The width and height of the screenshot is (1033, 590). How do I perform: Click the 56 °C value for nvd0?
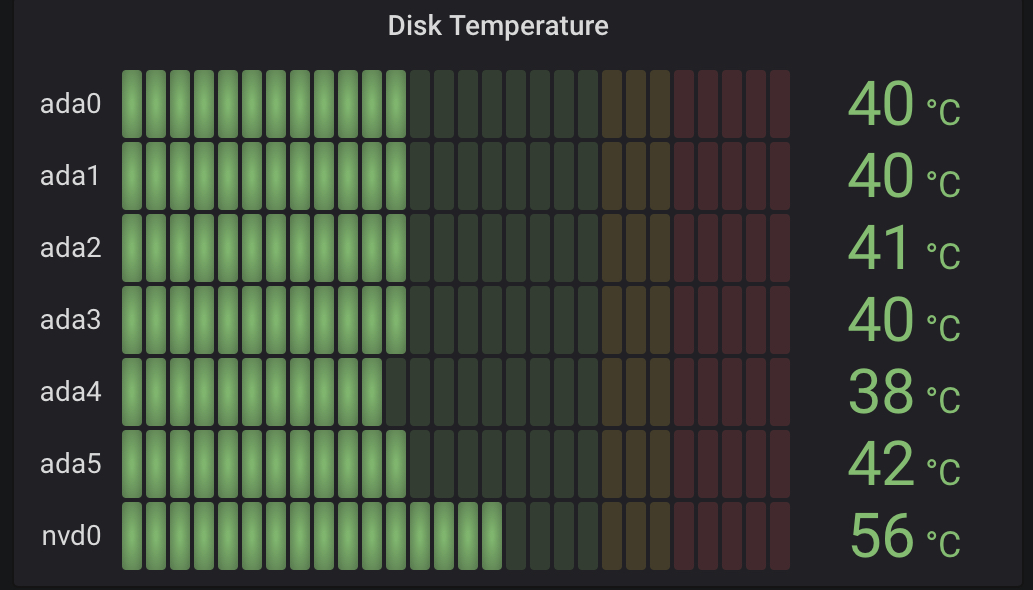pyautogui.click(x=905, y=535)
